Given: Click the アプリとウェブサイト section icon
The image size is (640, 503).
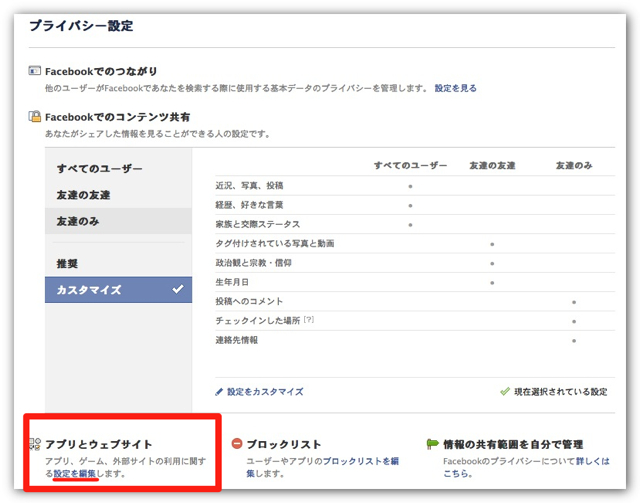Looking at the screenshot, I should pyautogui.click(x=35, y=444).
